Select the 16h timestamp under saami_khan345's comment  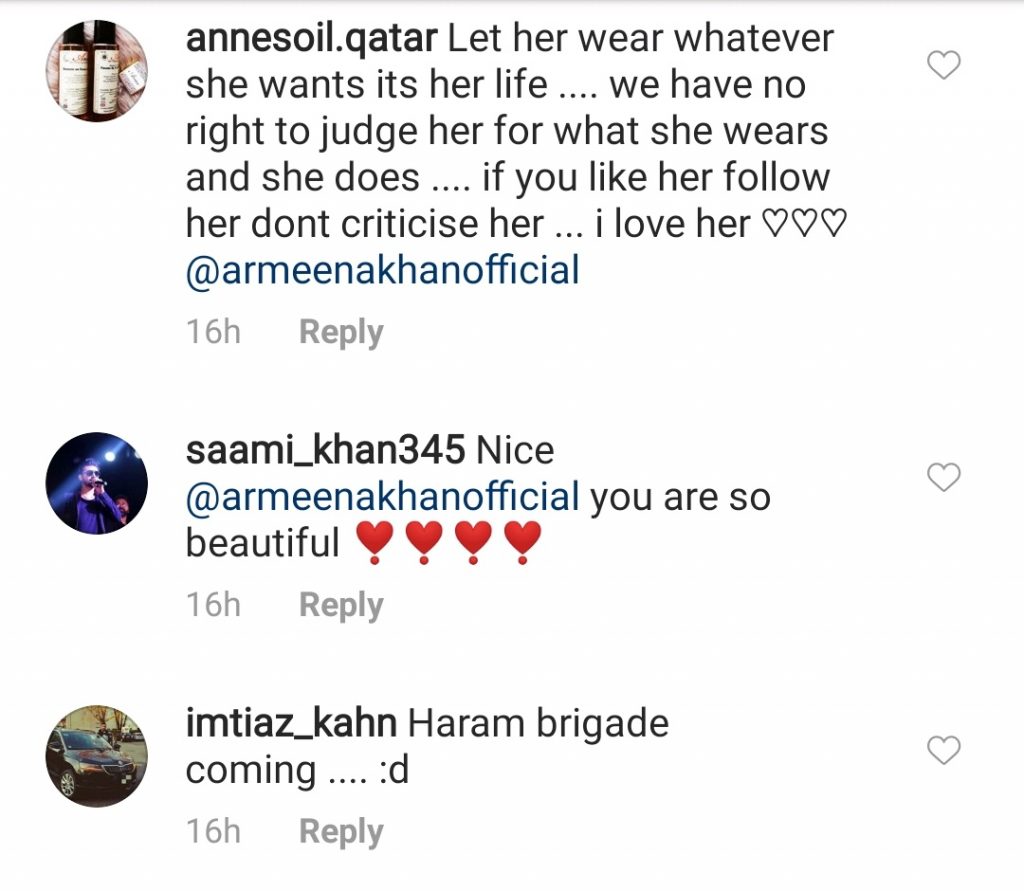[213, 605]
